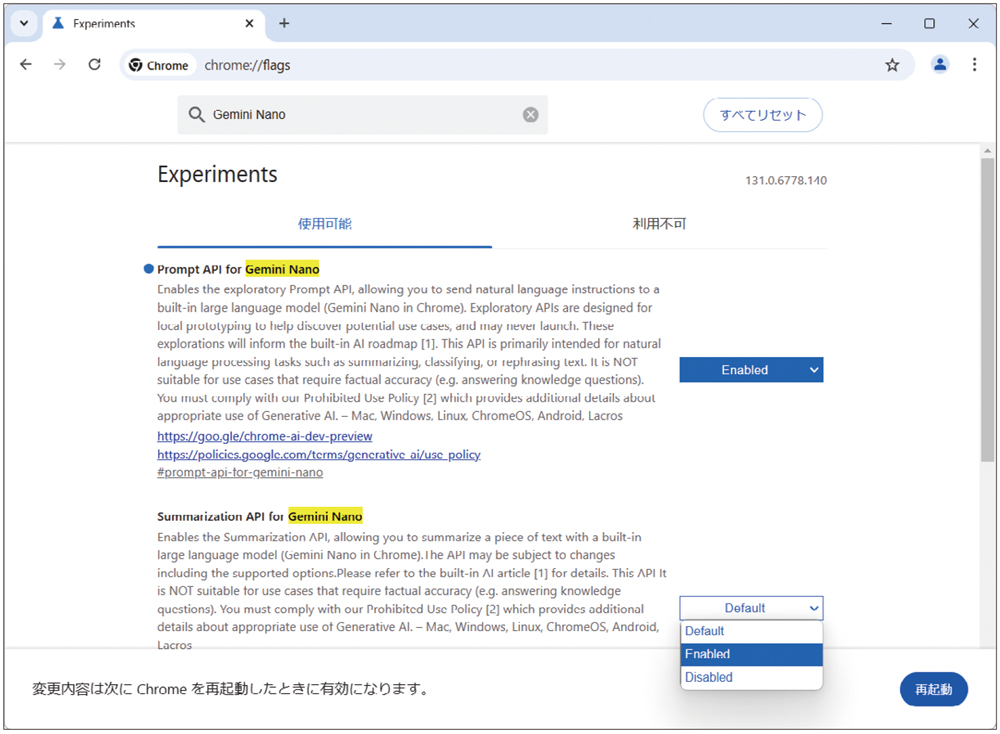Click the back navigation arrow
The width and height of the screenshot is (1000, 734).
(26, 64)
